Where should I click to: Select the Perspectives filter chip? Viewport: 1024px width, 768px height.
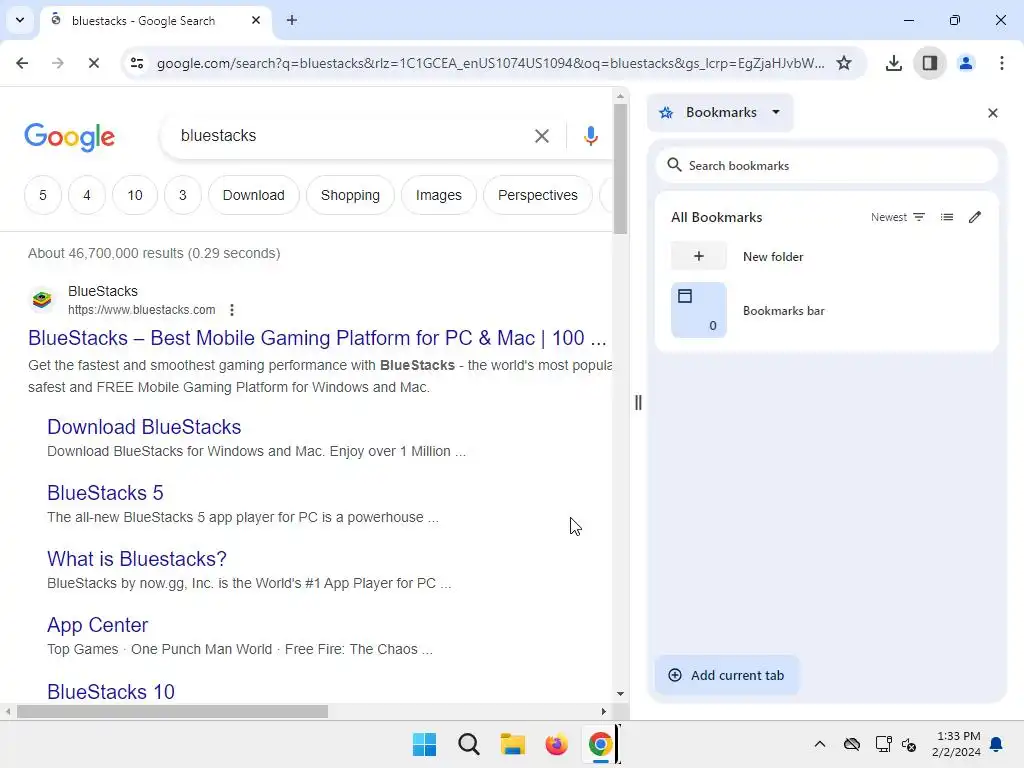point(538,195)
